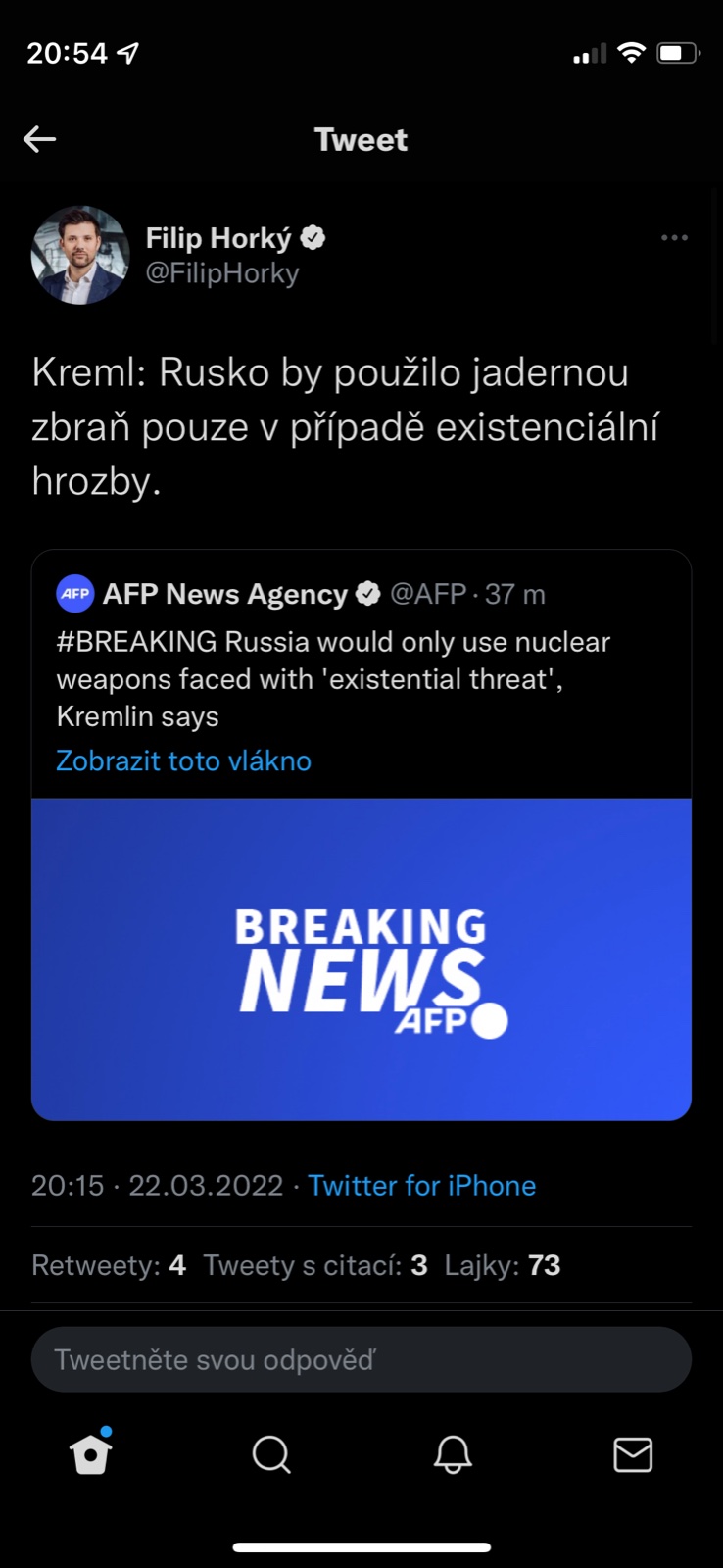Open the three-dot tweet options menu
This screenshot has height=1568, width=723.
(x=674, y=238)
